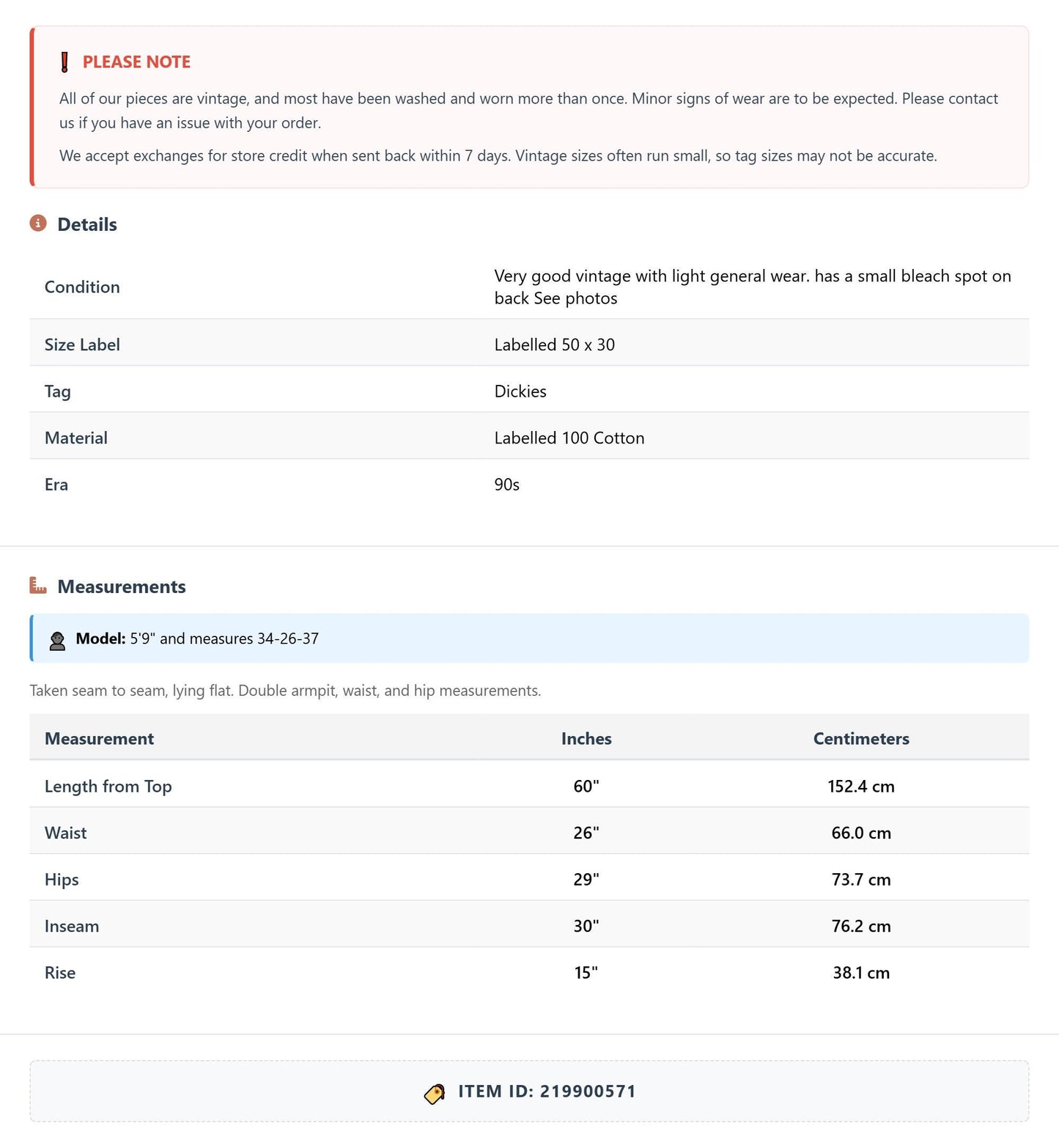The height and width of the screenshot is (1148, 1059).
Task: Select the Labelled 50 x 30 value
Action: tap(554, 345)
